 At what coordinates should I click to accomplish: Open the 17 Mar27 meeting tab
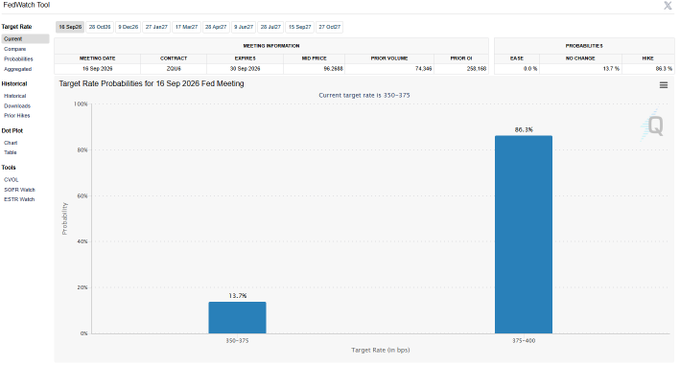(186, 27)
